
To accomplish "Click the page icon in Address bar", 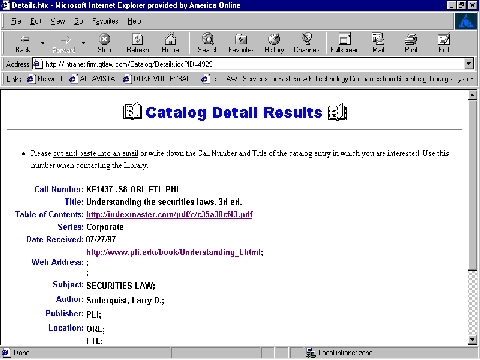I will [37, 64].
